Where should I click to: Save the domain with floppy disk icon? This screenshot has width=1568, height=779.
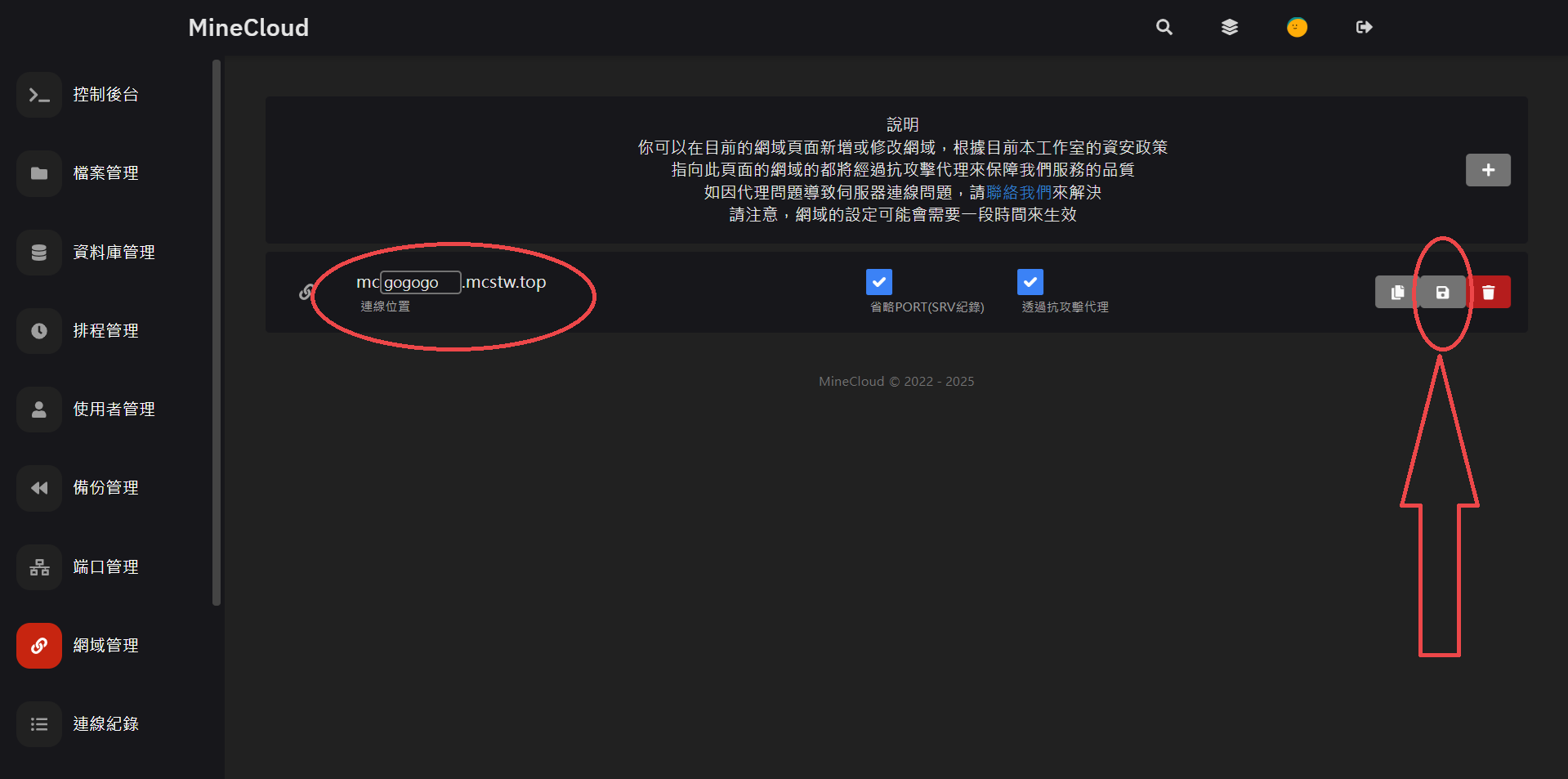(x=1442, y=292)
